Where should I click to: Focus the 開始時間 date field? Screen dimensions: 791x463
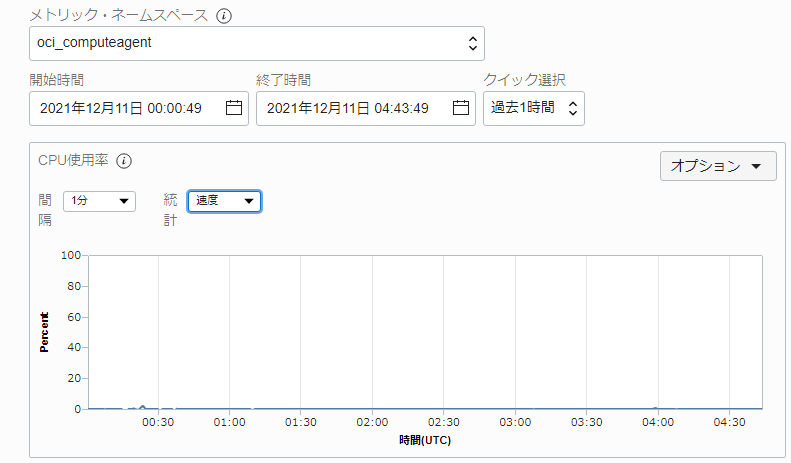(x=139, y=108)
